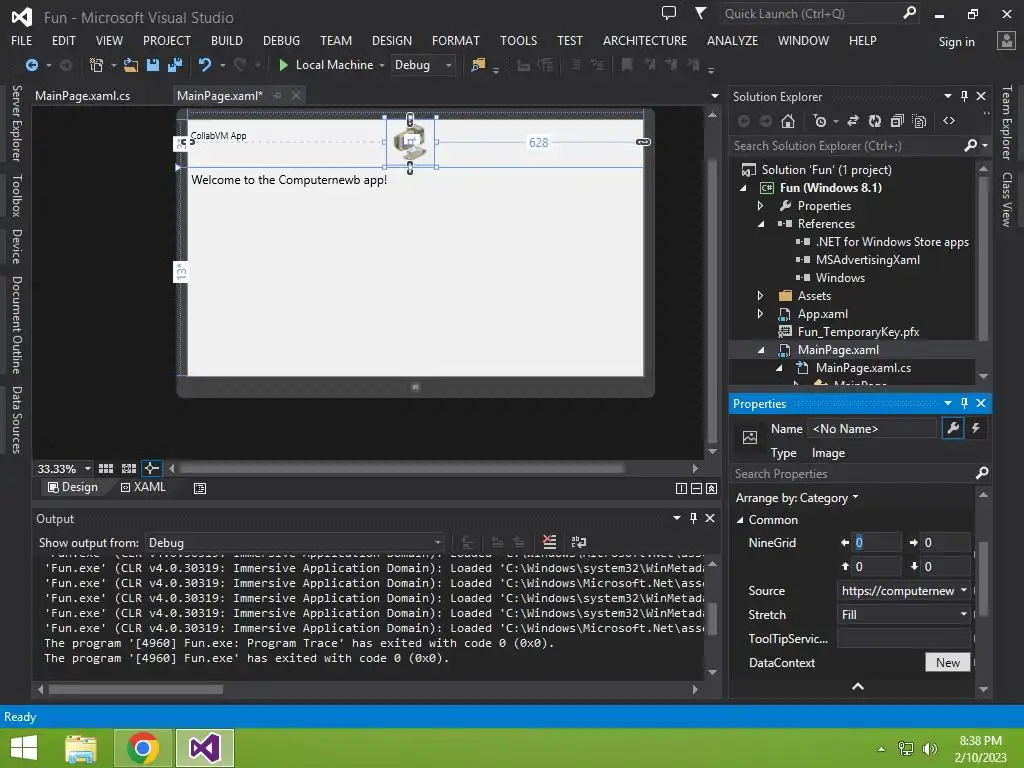Click the Save All toolbar icon
This screenshot has height=768, width=1024.
(175, 65)
